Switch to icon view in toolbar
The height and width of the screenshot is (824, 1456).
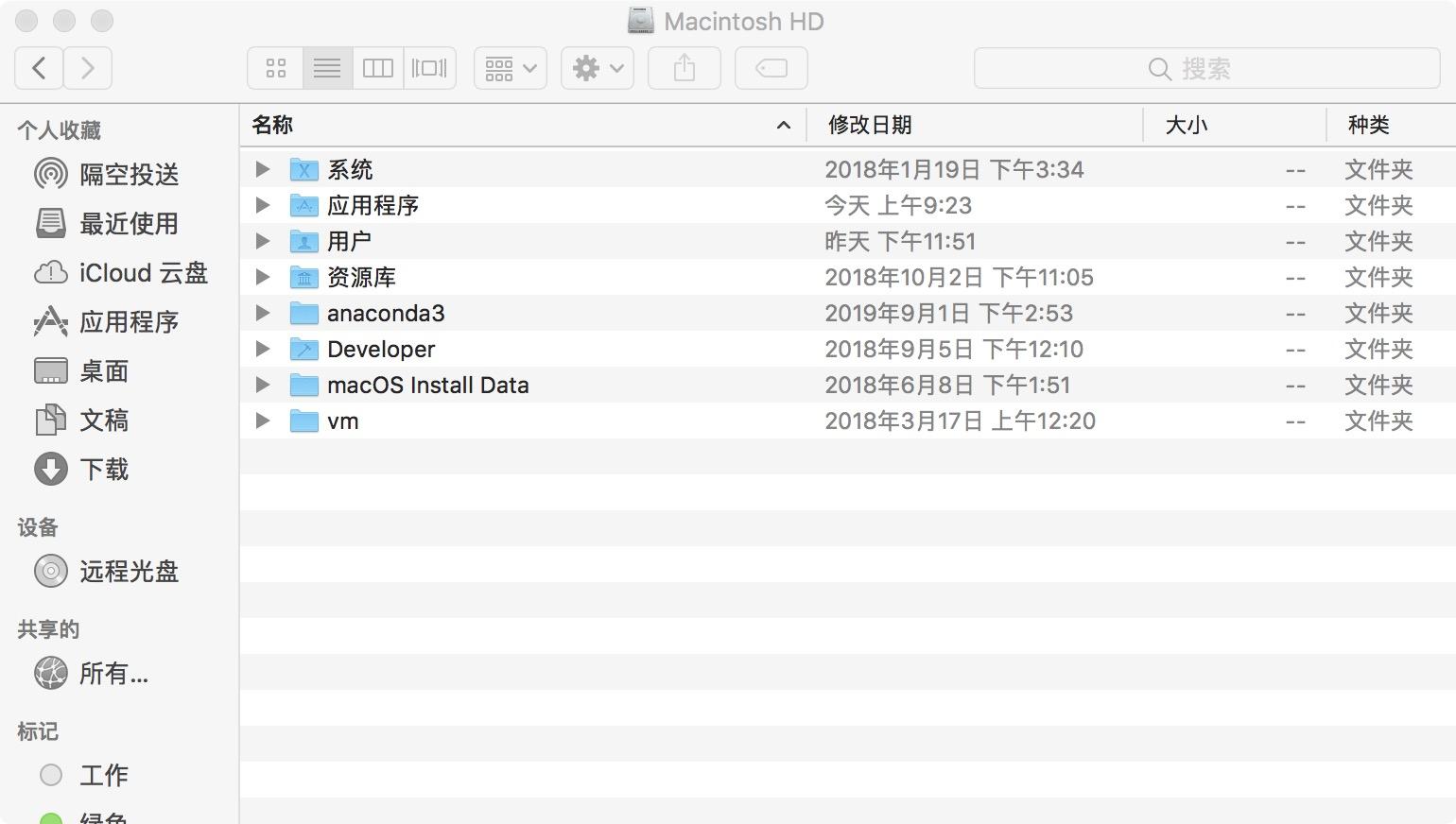[x=275, y=67]
